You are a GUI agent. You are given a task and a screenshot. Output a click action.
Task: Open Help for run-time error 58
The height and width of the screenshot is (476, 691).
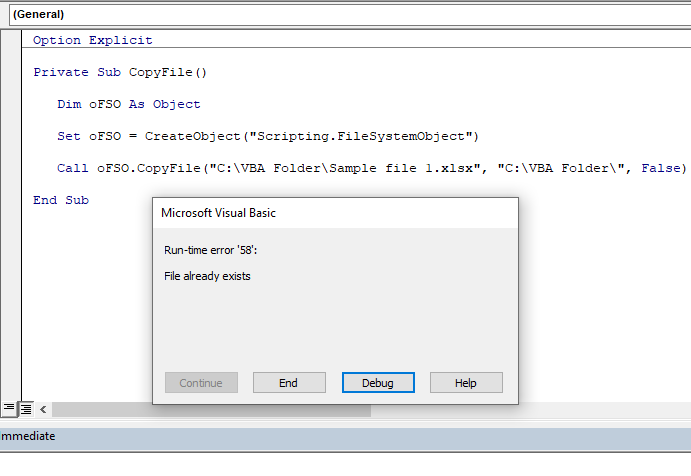[466, 383]
